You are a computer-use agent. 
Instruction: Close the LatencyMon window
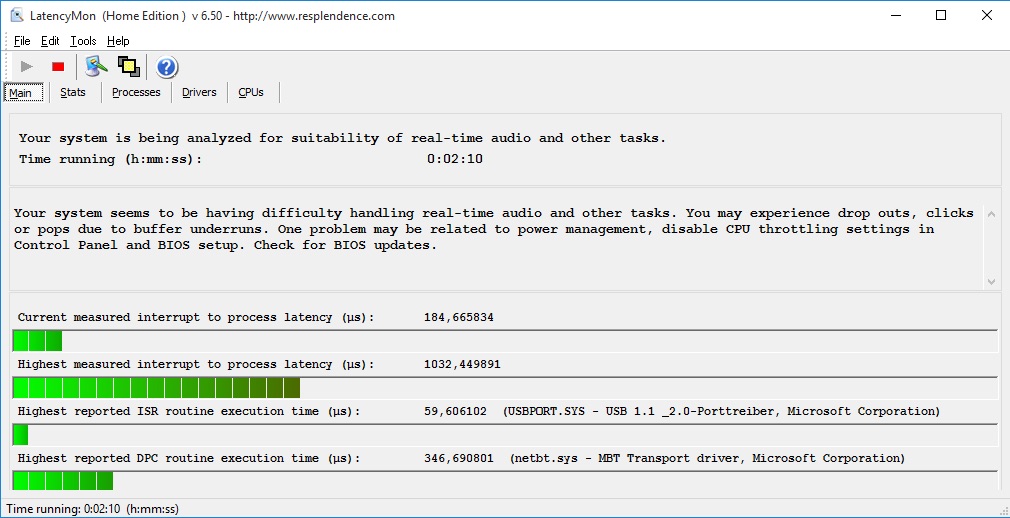click(986, 15)
